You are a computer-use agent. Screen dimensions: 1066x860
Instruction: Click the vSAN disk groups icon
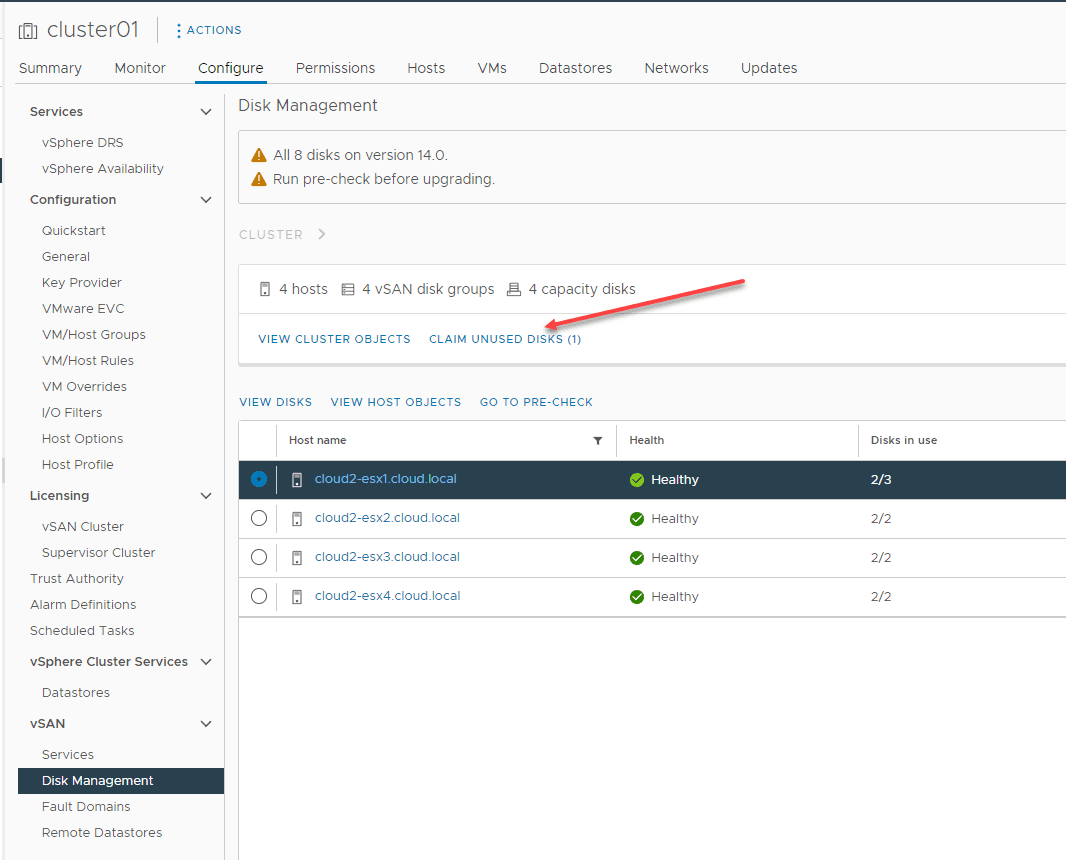pyautogui.click(x=346, y=288)
